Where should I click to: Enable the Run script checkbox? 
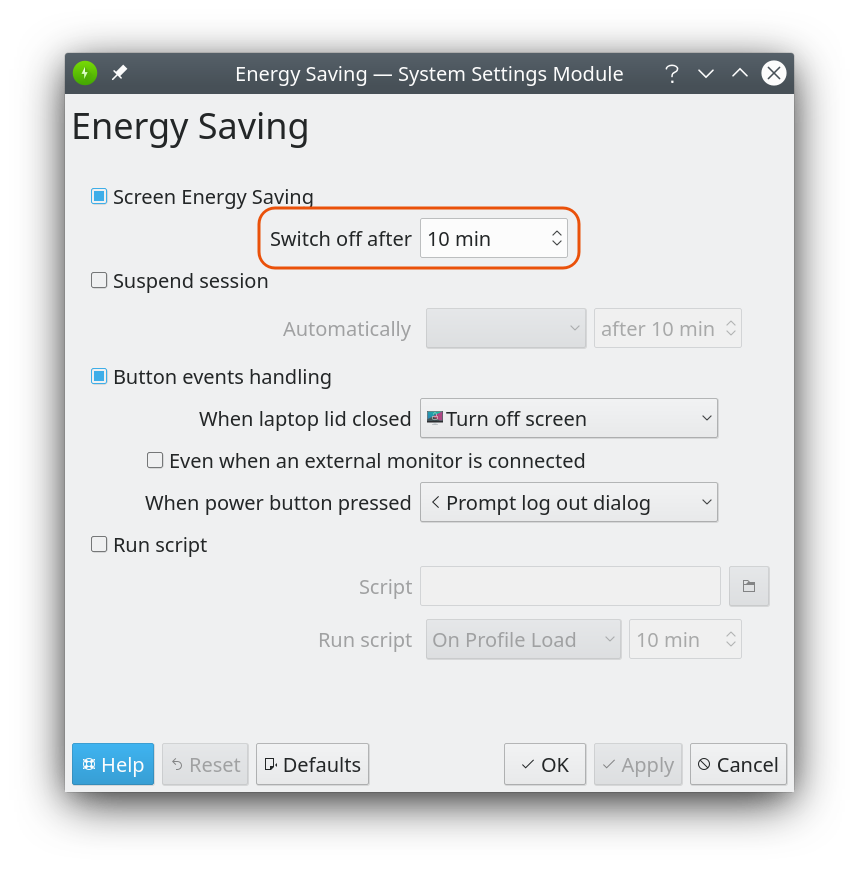point(99,545)
